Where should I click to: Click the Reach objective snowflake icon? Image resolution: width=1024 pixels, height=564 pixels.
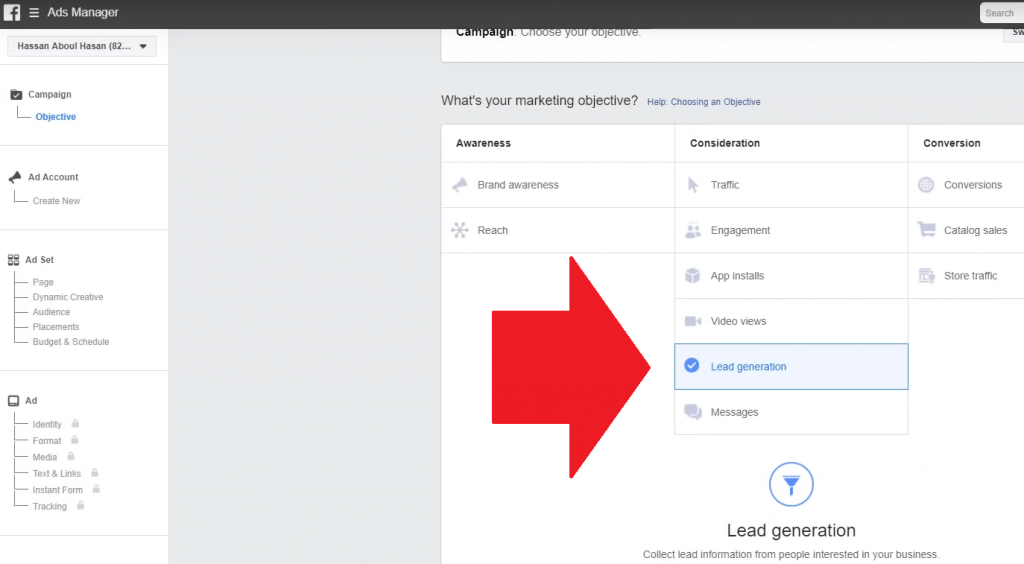460,230
